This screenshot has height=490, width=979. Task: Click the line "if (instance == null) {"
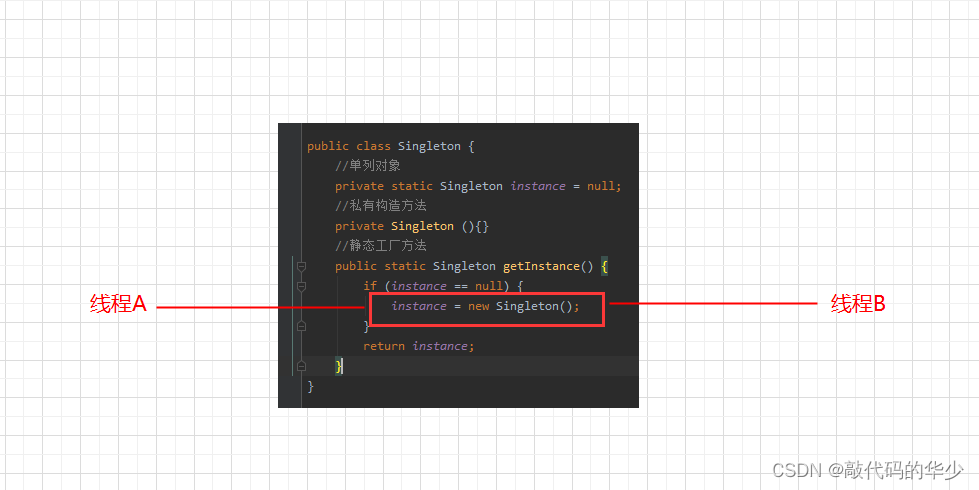point(443,286)
